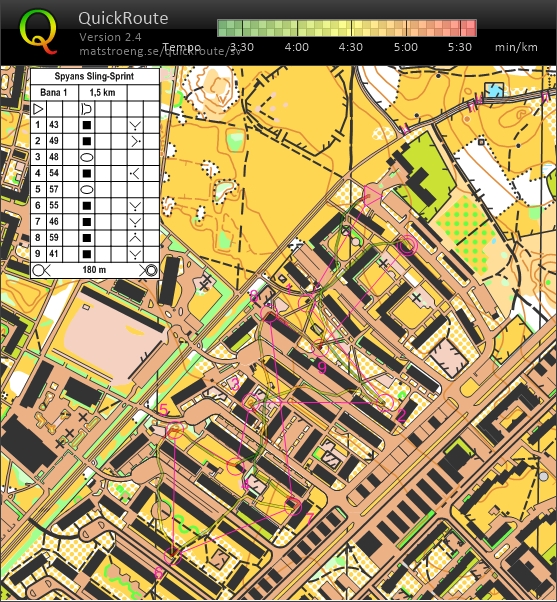Click the Spyans Sling-Sprint table header
This screenshot has height=602, width=557.
94,76
